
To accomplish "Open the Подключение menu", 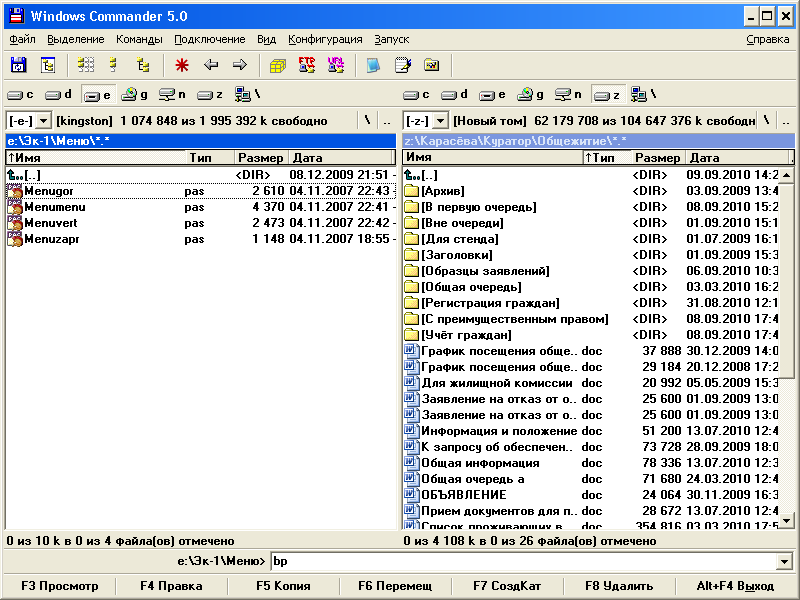I will tap(210, 39).
